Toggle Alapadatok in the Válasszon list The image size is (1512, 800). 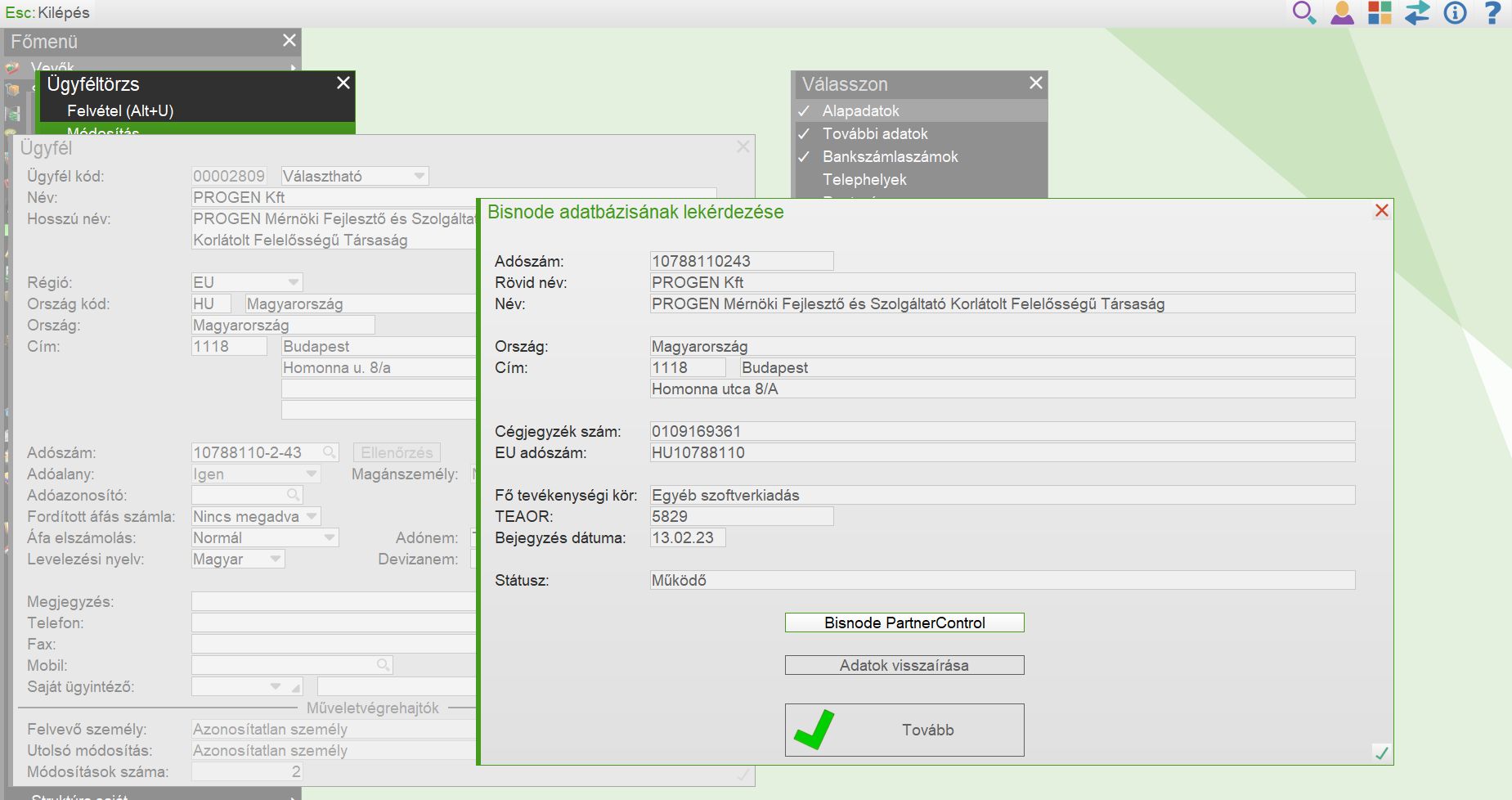[920, 110]
